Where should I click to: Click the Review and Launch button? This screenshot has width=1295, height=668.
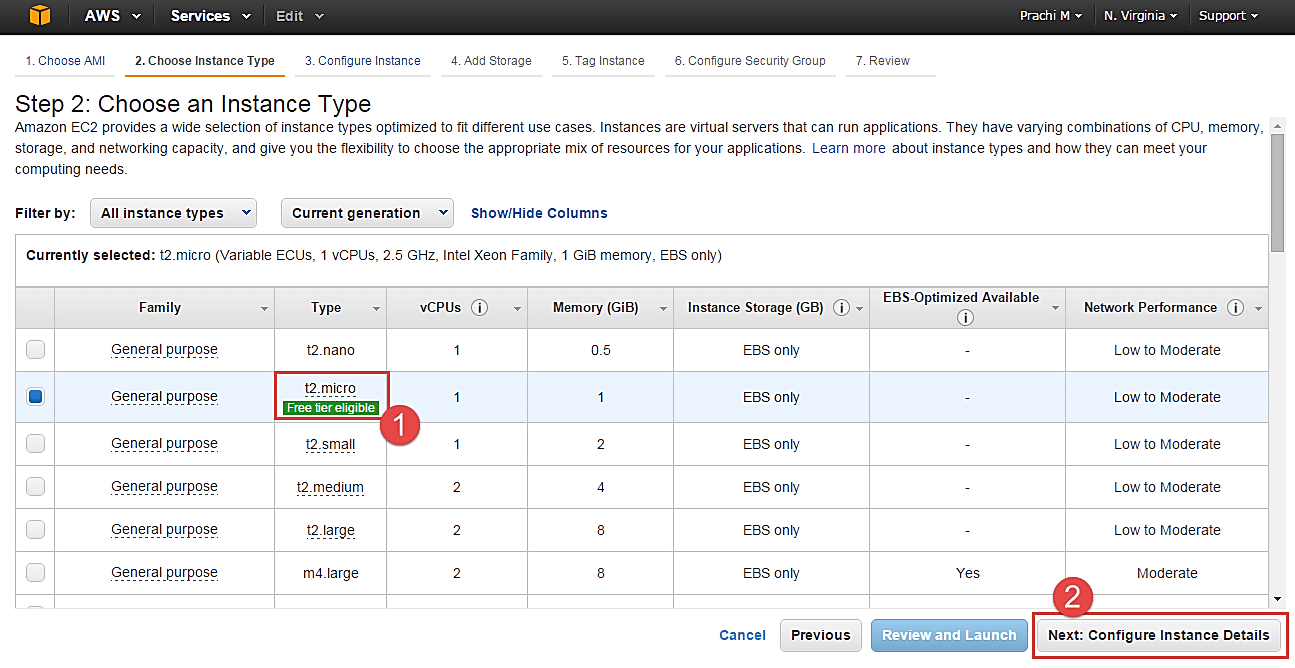[949, 635]
